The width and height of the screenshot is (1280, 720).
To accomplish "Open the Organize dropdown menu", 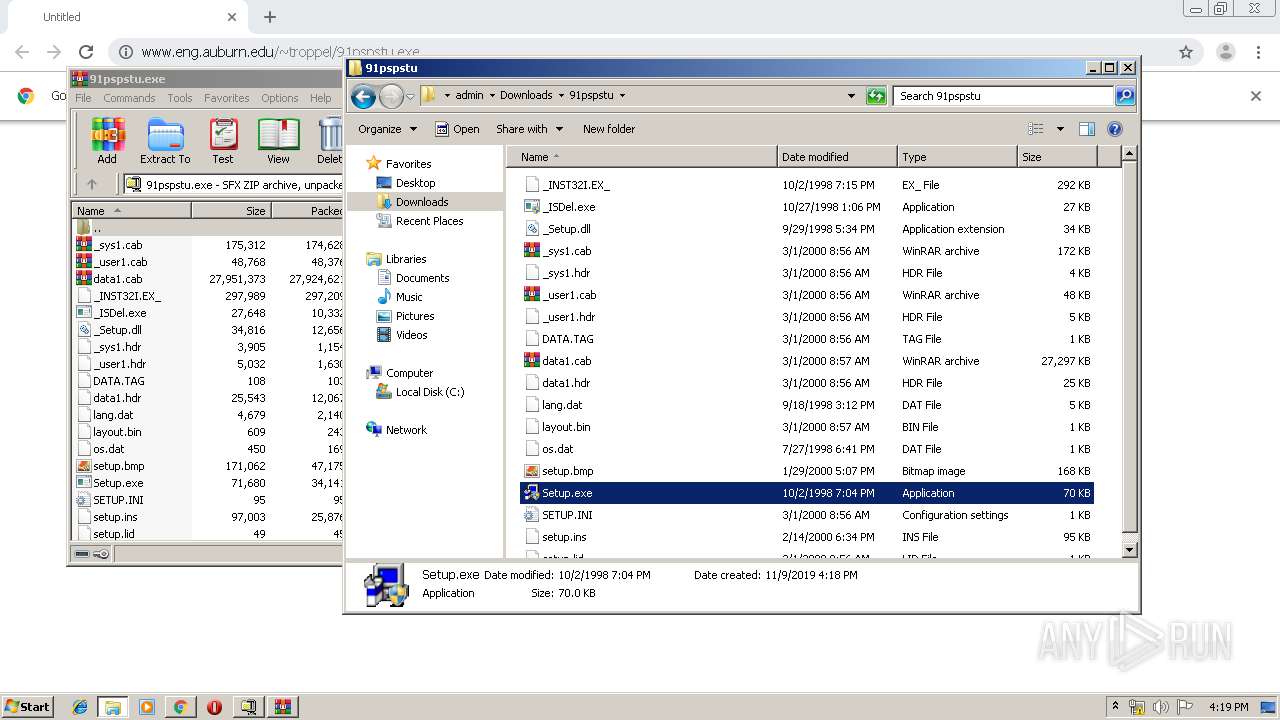I will [386, 129].
